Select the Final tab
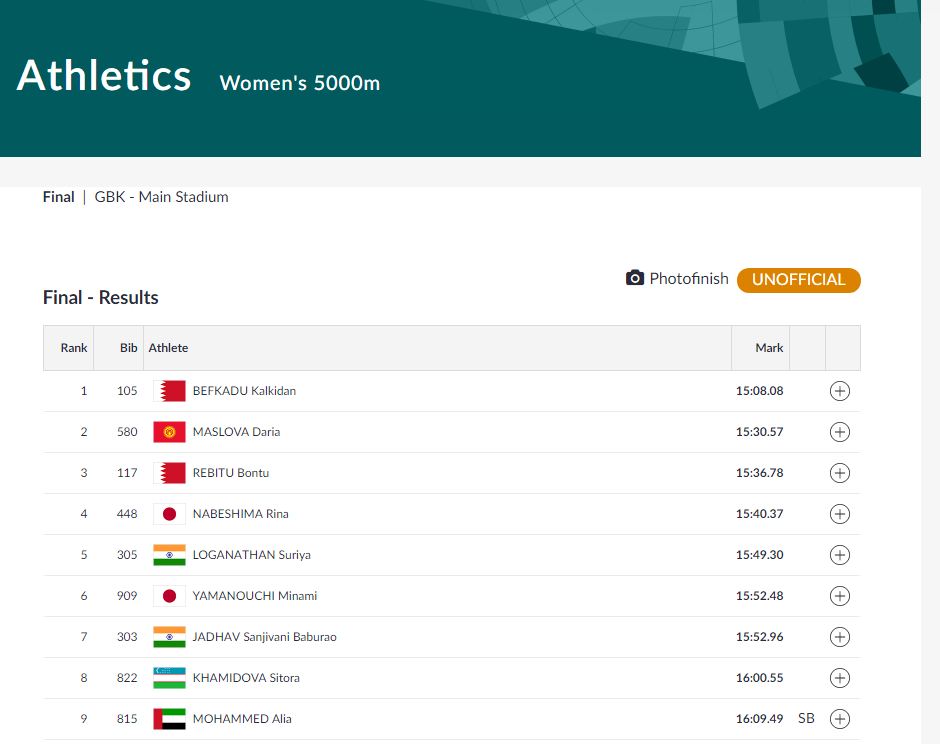Screen dimensions: 940x744 (59, 197)
